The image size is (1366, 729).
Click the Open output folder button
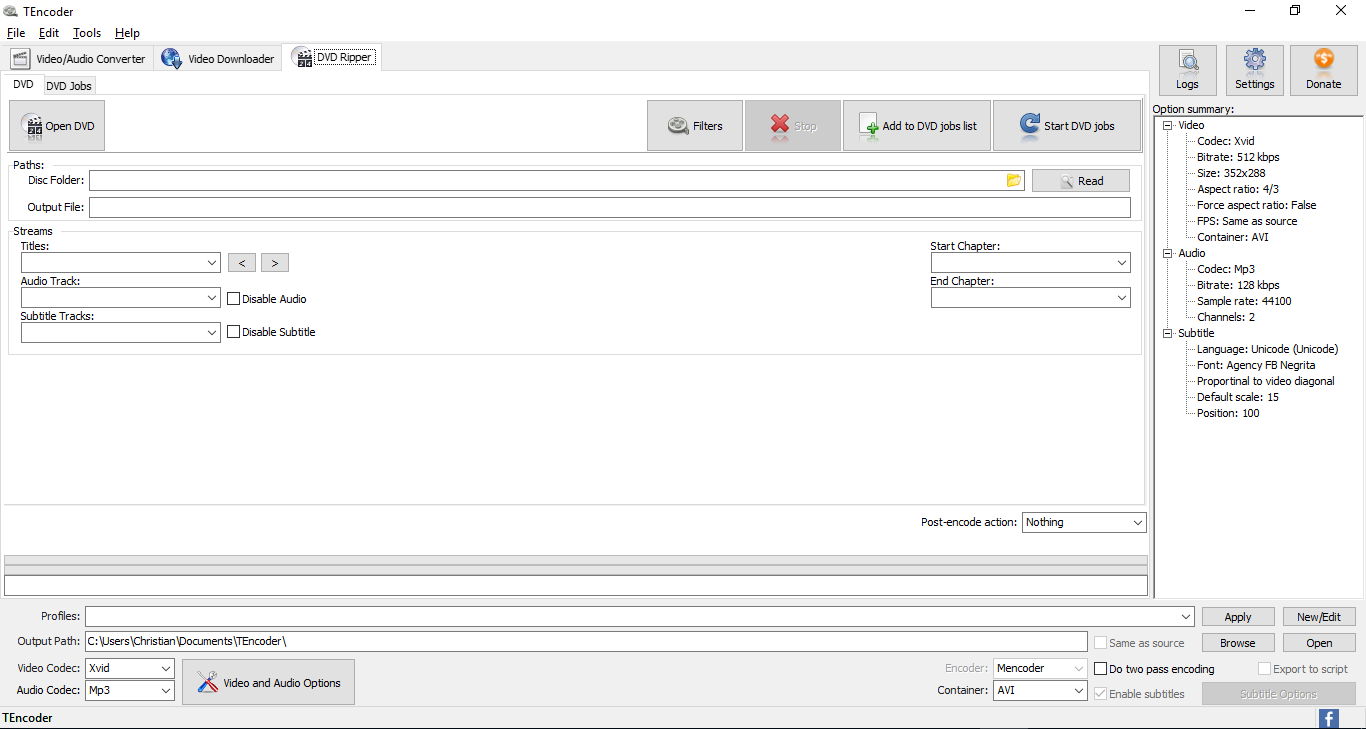tap(1319, 643)
